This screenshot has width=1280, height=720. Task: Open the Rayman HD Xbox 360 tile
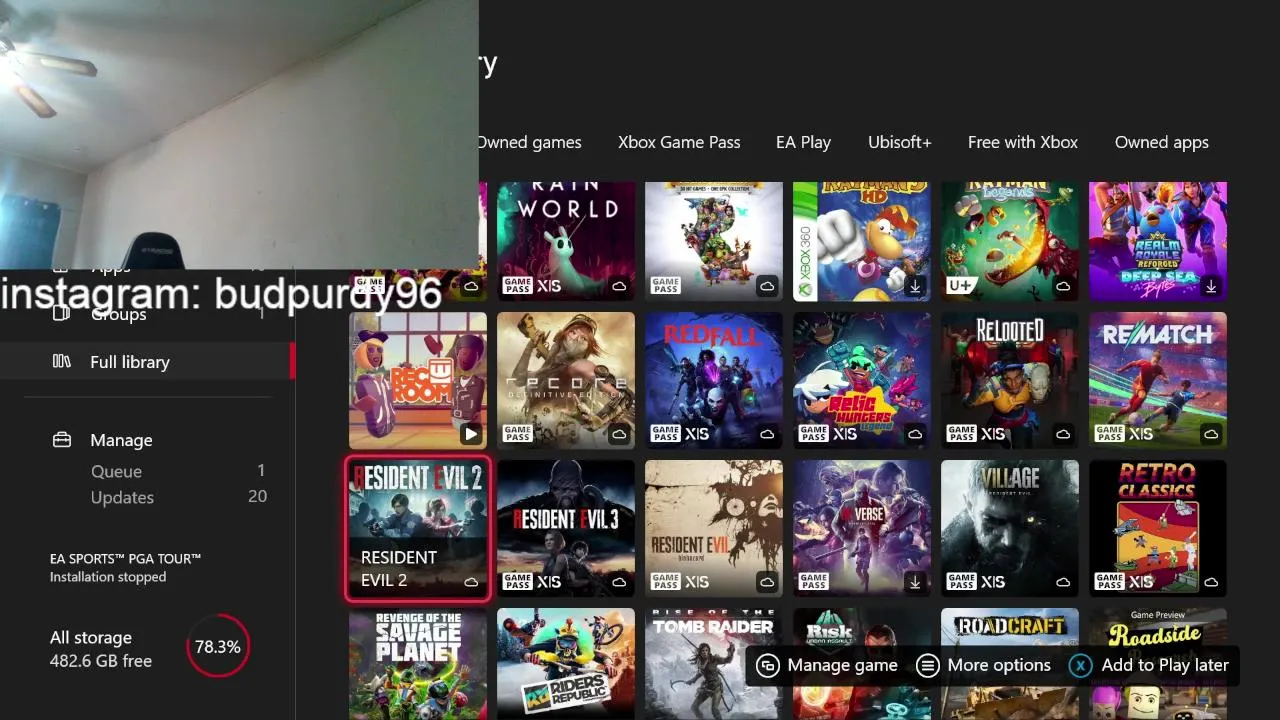click(862, 241)
